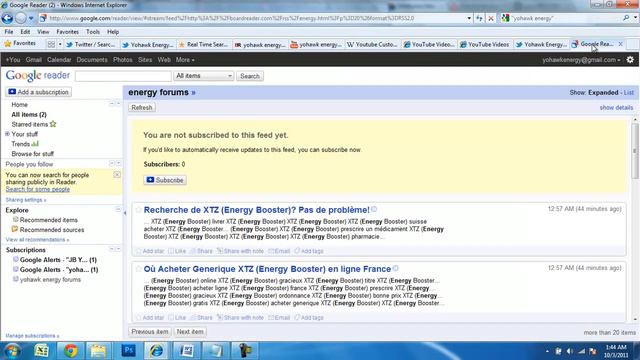Go to Next item
The height and width of the screenshot is (360, 640).
(x=190, y=332)
